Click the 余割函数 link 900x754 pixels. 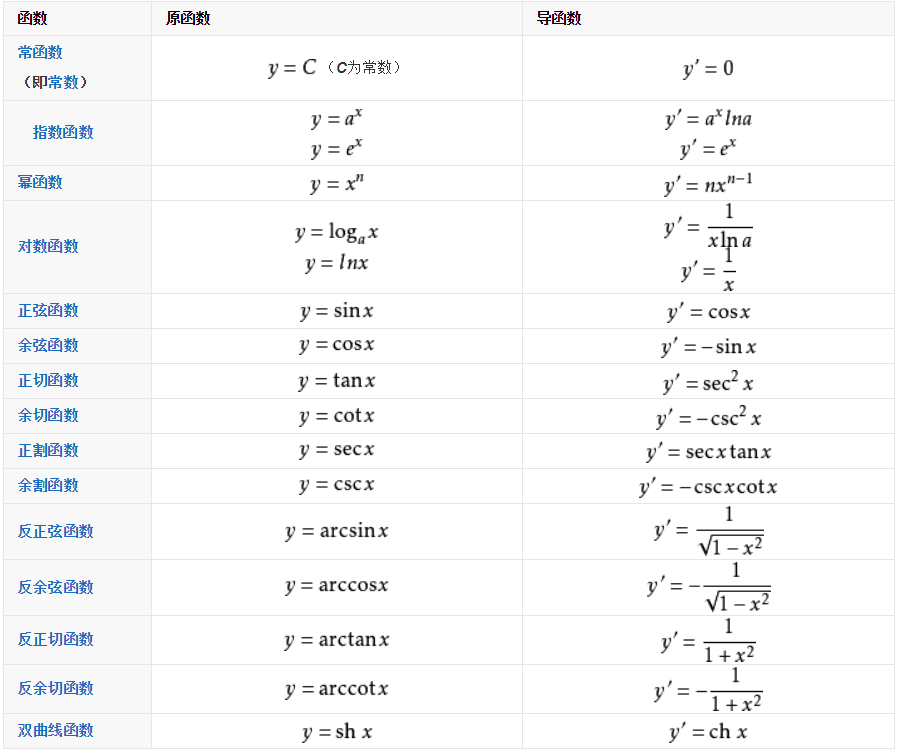click(48, 485)
